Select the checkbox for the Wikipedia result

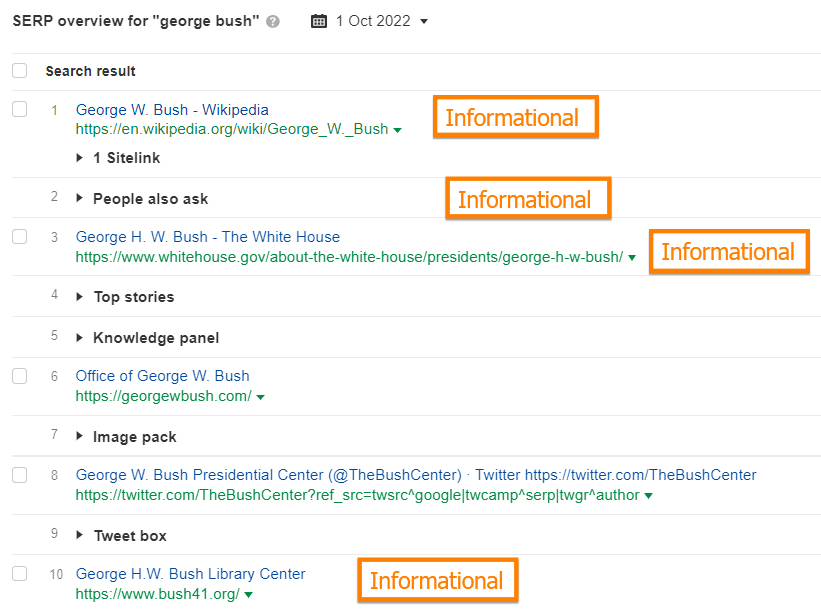(19, 110)
